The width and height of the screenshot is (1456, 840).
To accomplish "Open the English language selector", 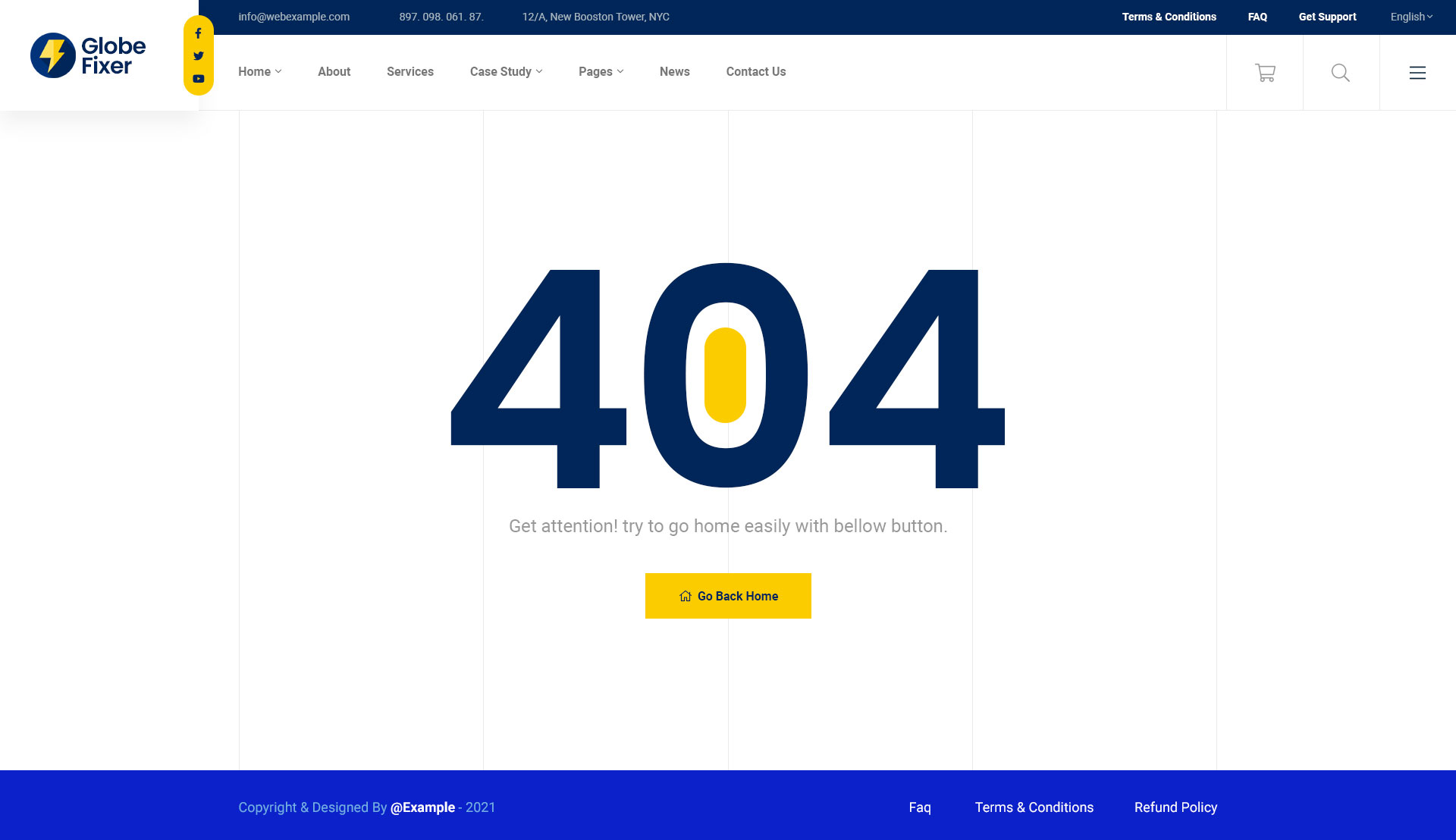I will pyautogui.click(x=1410, y=16).
